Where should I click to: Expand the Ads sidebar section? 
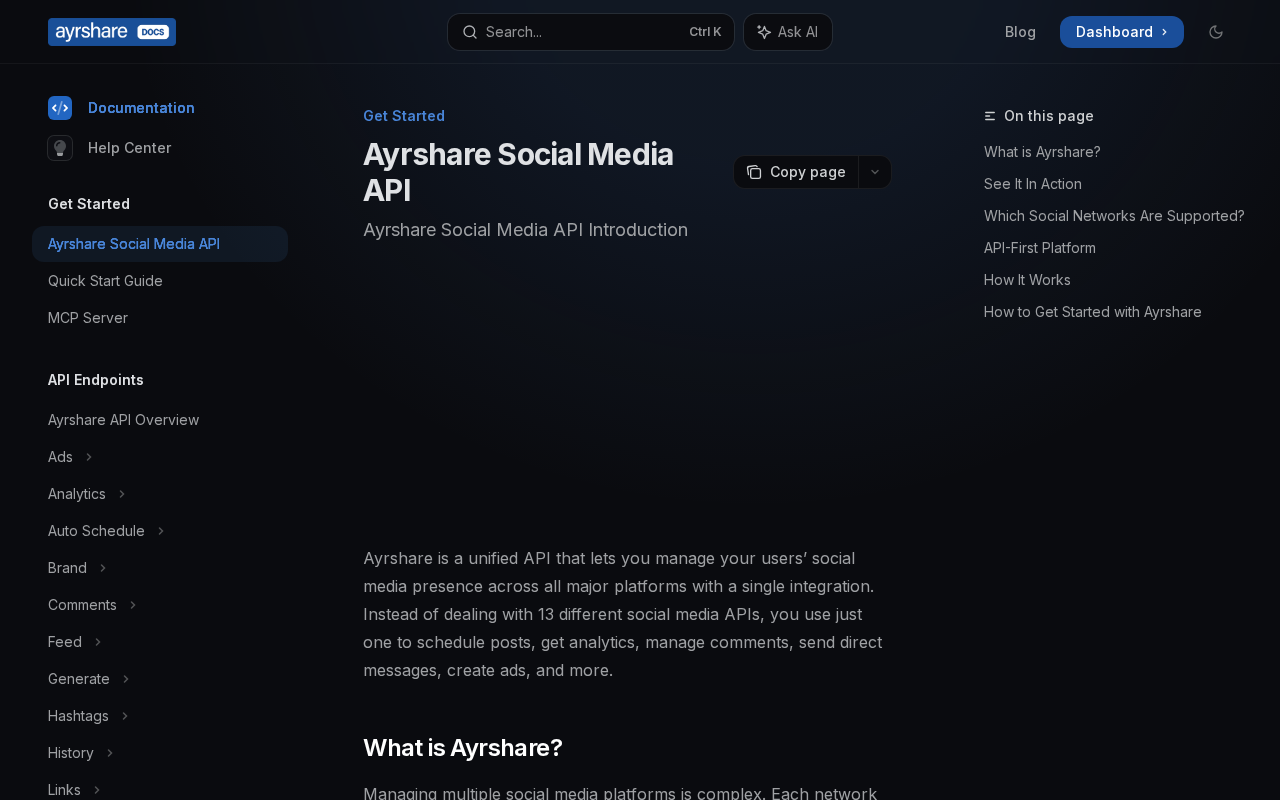89,457
